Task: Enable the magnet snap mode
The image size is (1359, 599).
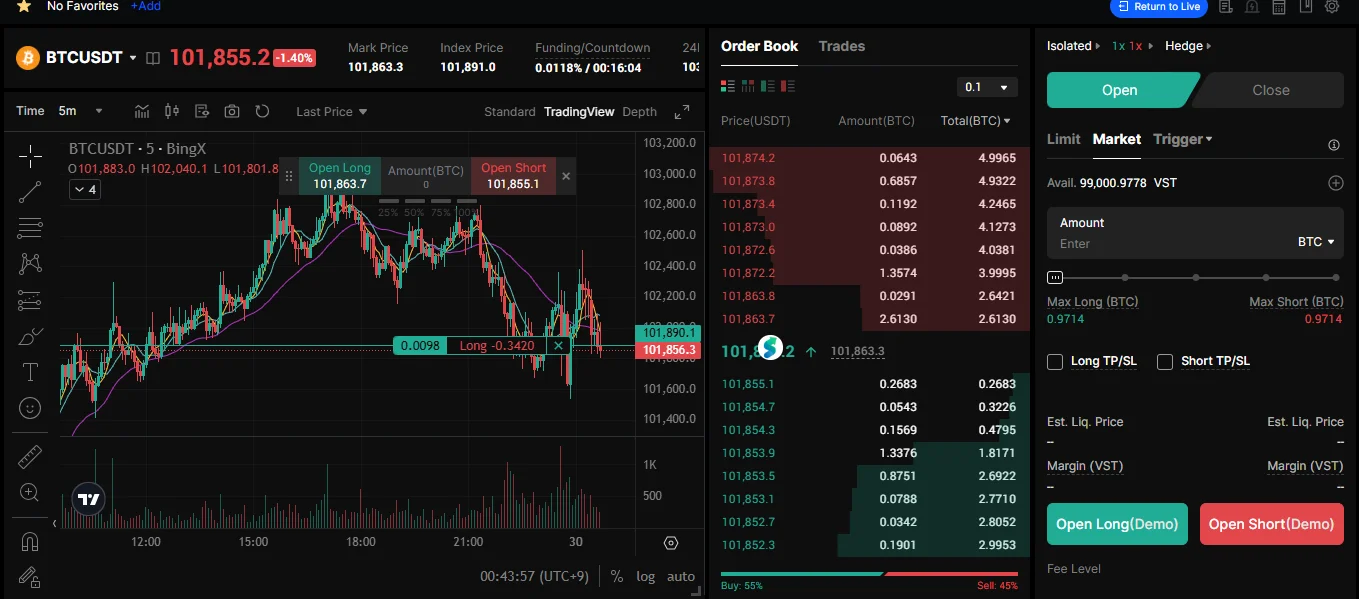Action: (x=30, y=541)
